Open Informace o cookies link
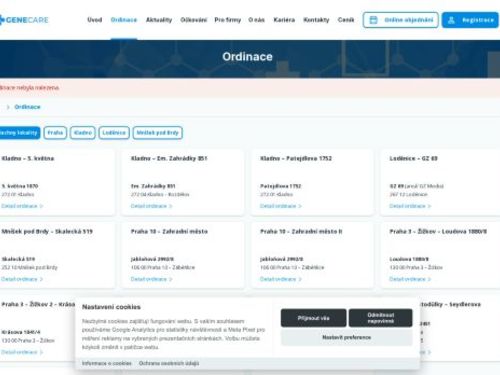The width and height of the screenshot is (500, 375). click(x=107, y=363)
